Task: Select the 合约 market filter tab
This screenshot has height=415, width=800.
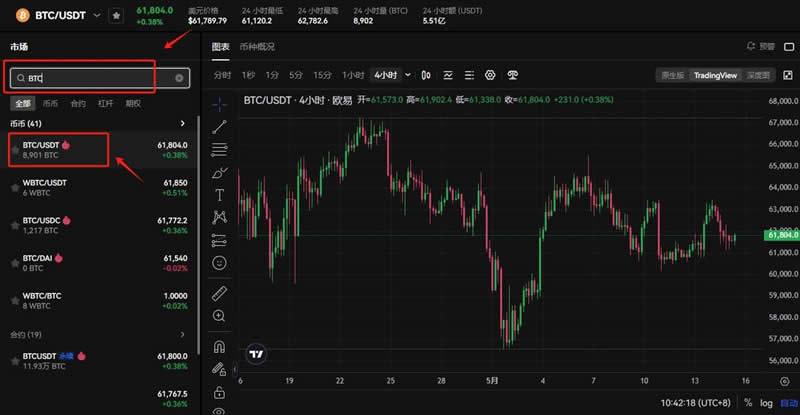Action: [x=78, y=103]
